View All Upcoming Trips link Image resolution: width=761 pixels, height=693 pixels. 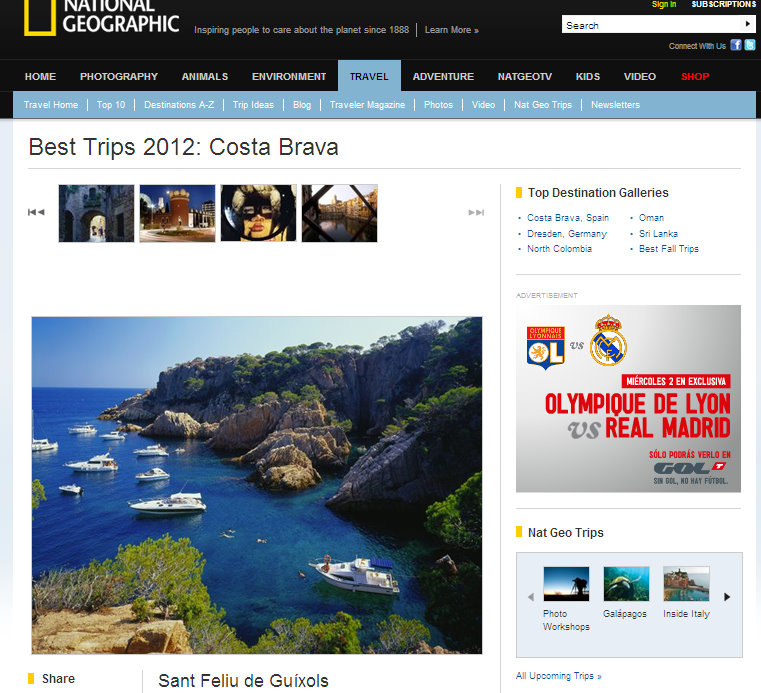tap(559, 676)
